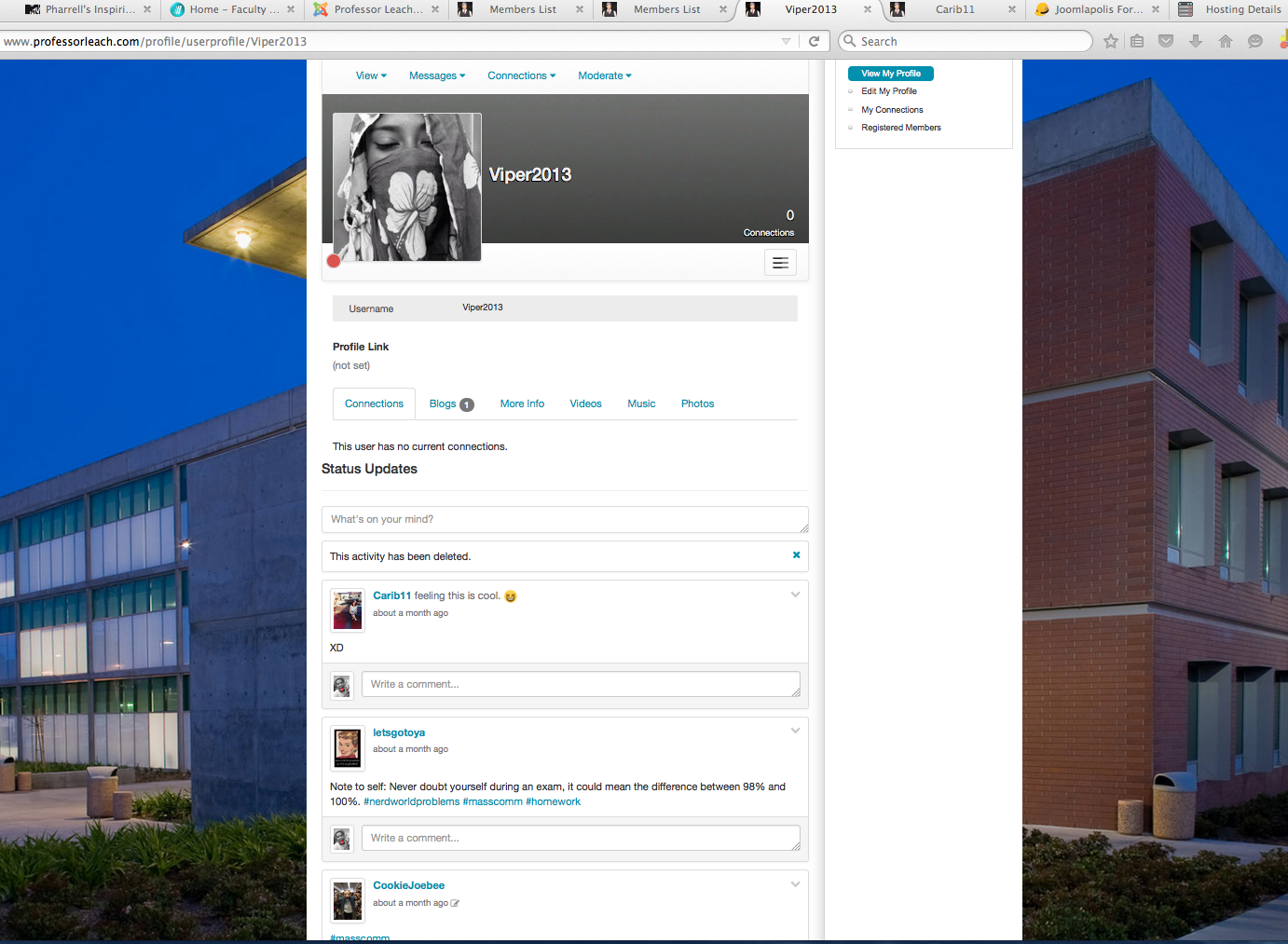The height and width of the screenshot is (944, 1288).
Task: Switch to the Music tab
Action: click(641, 404)
